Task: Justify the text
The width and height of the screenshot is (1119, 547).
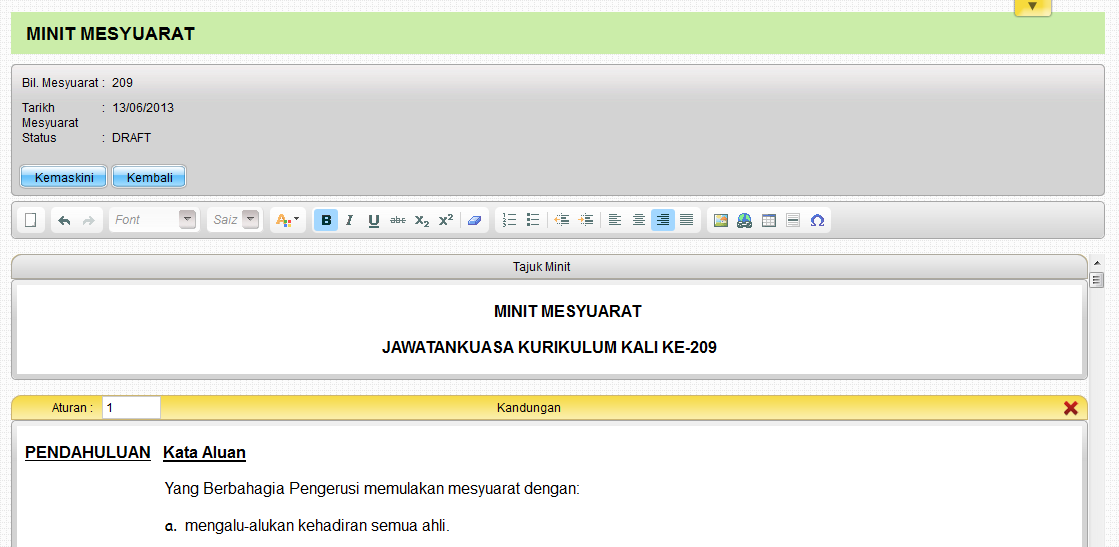Action: (x=687, y=220)
